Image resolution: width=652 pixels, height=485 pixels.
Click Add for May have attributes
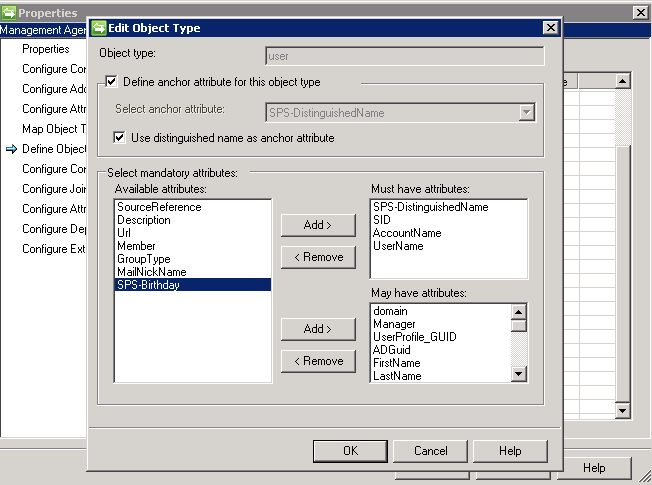(x=318, y=329)
